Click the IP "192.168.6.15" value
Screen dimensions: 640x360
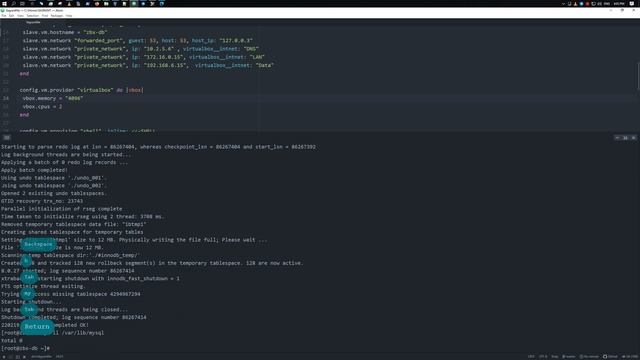[x=165, y=65]
